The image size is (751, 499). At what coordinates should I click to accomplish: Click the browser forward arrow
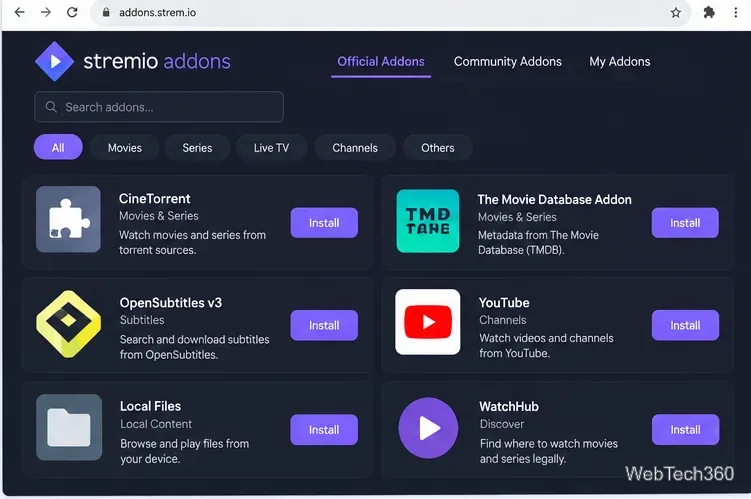pos(46,12)
